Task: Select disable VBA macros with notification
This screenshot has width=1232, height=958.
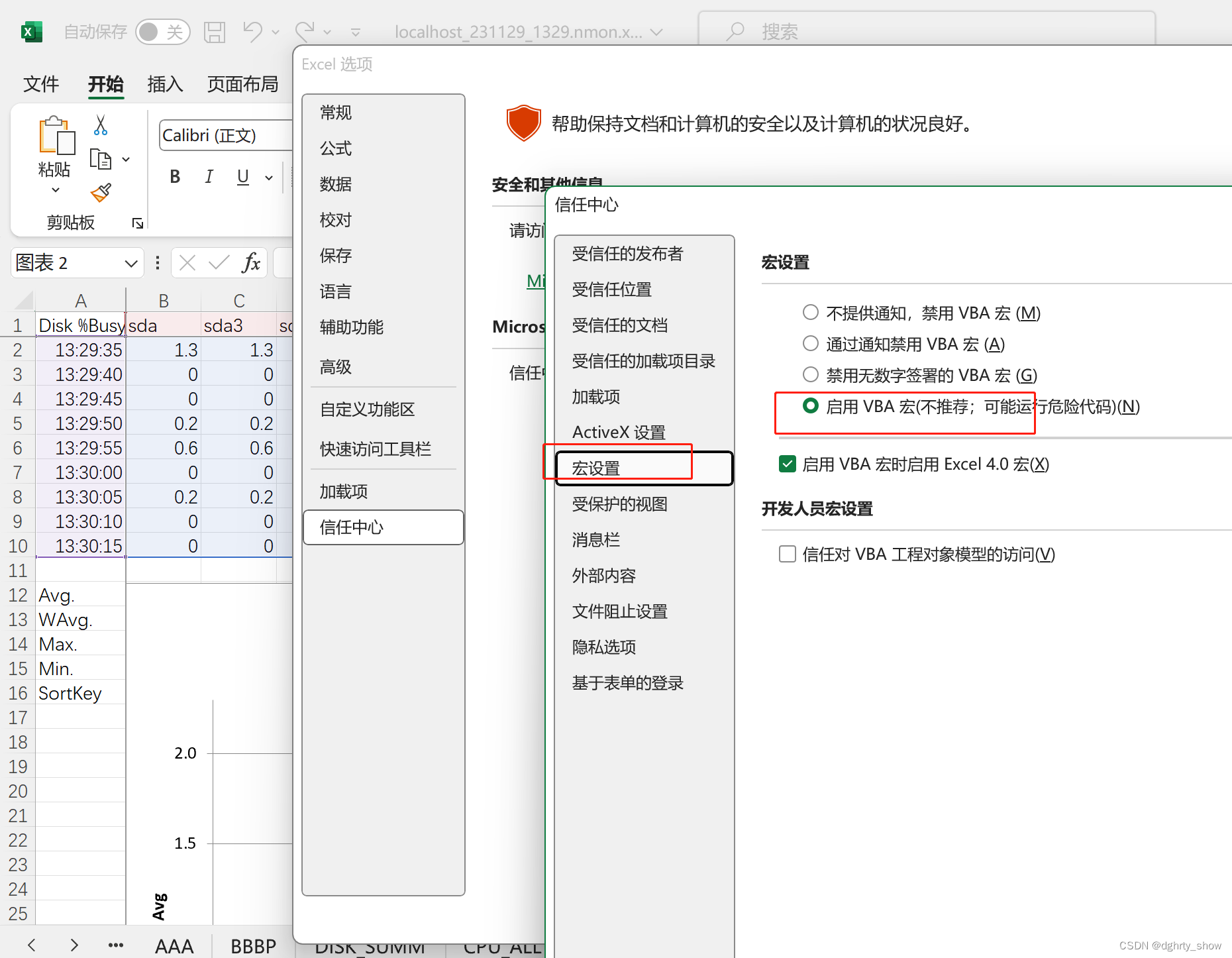Action: point(811,343)
